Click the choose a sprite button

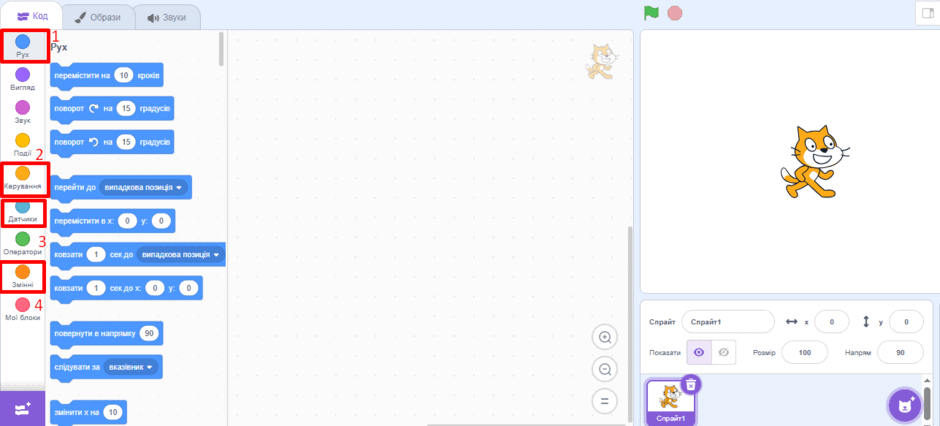(x=904, y=405)
